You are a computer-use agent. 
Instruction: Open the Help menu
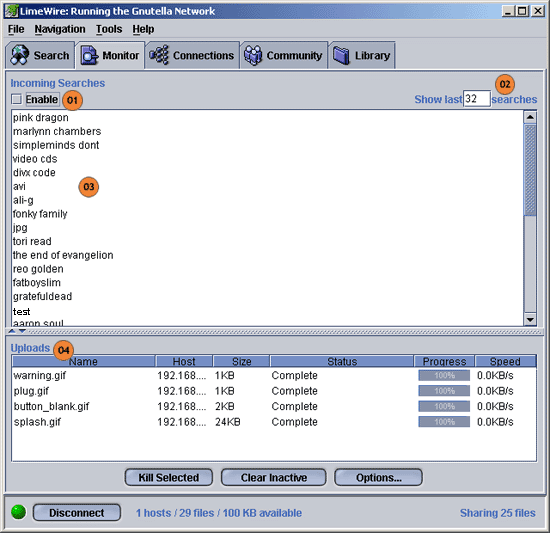click(x=143, y=29)
